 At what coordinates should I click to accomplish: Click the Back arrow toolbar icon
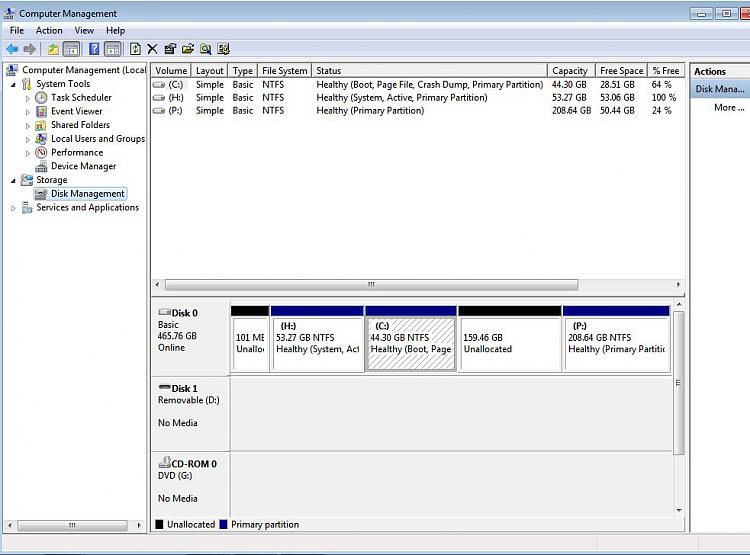(12, 49)
